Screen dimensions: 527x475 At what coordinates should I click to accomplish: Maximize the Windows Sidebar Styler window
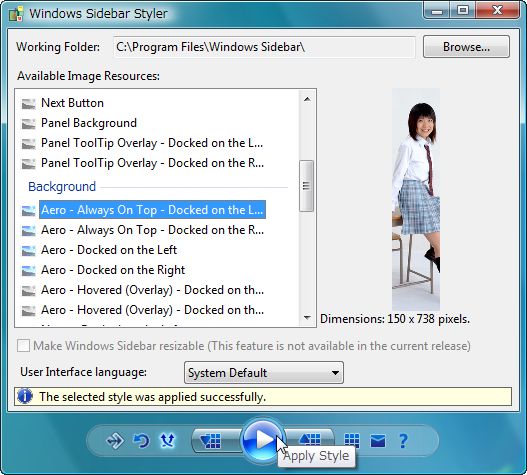463,11
